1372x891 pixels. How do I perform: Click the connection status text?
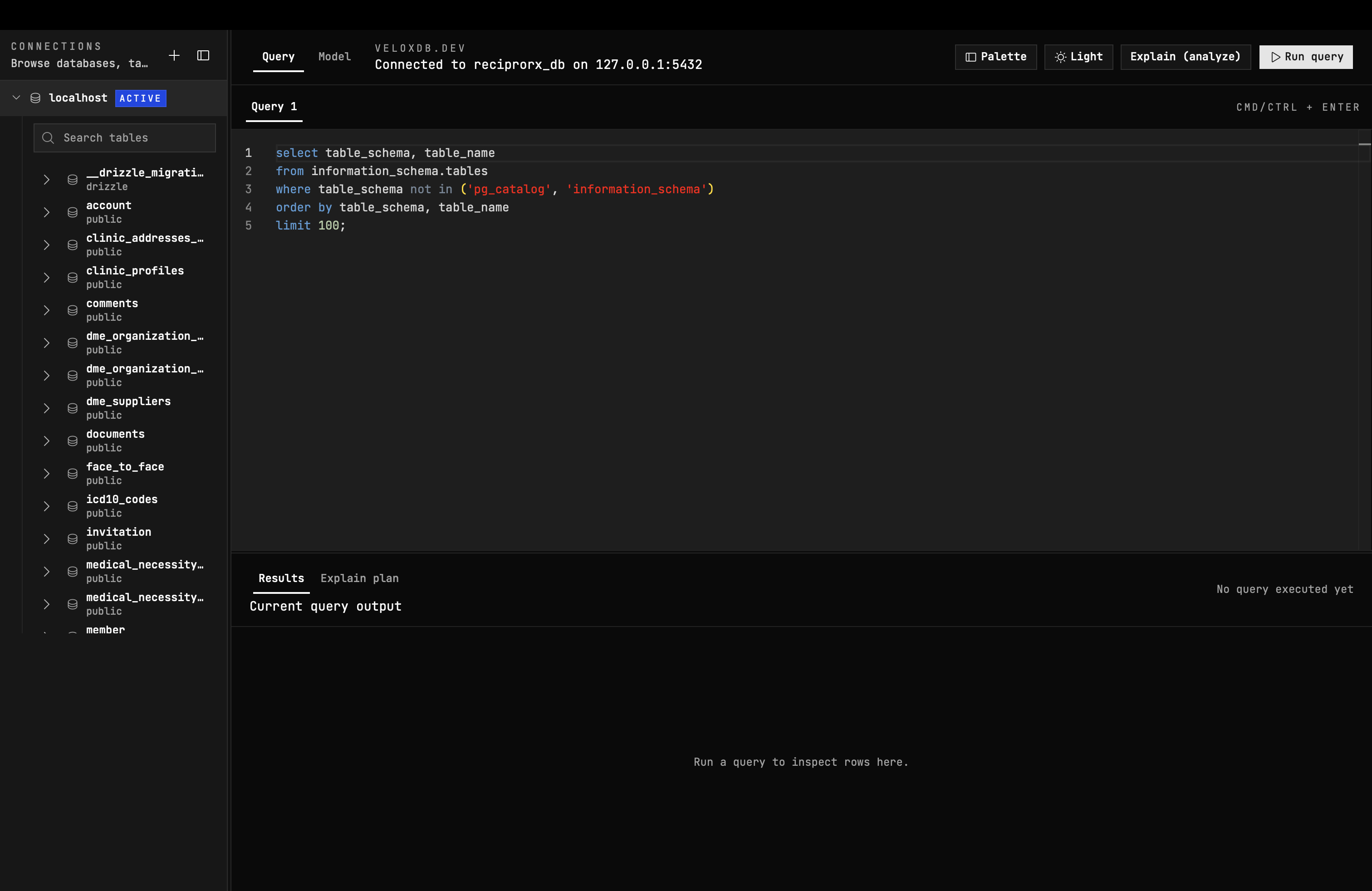click(x=539, y=64)
